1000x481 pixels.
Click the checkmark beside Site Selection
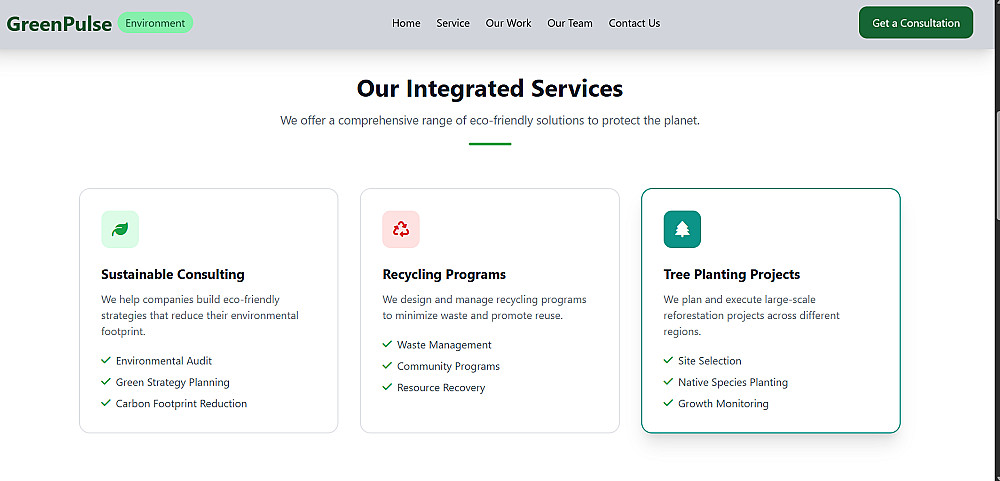(668, 360)
